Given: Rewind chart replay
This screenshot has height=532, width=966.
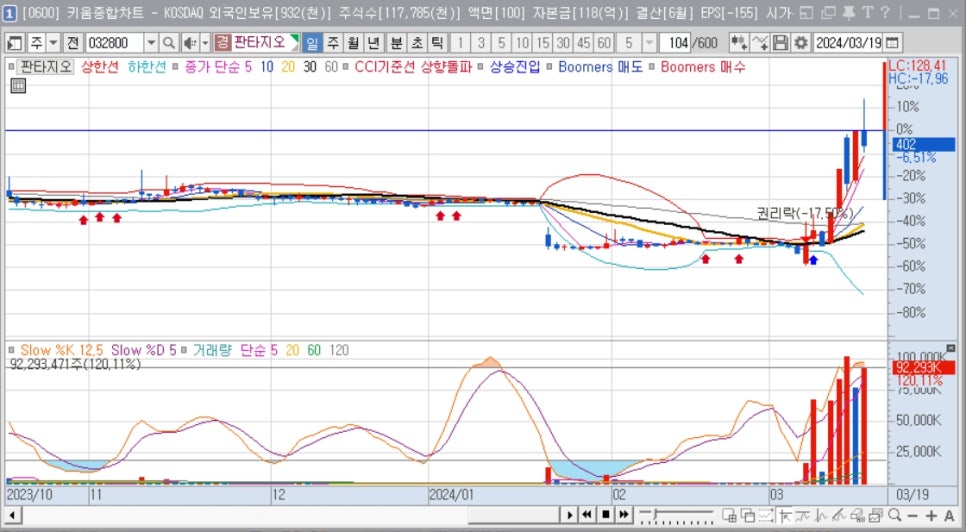Looking at the screenshot, I should click(x=587, y=515).
